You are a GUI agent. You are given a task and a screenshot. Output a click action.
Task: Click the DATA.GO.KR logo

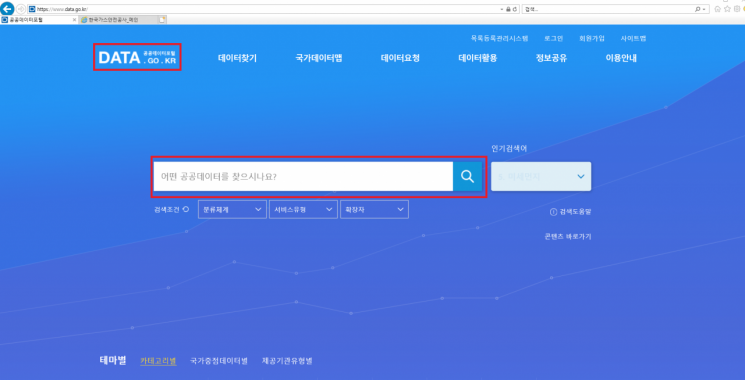137,57
